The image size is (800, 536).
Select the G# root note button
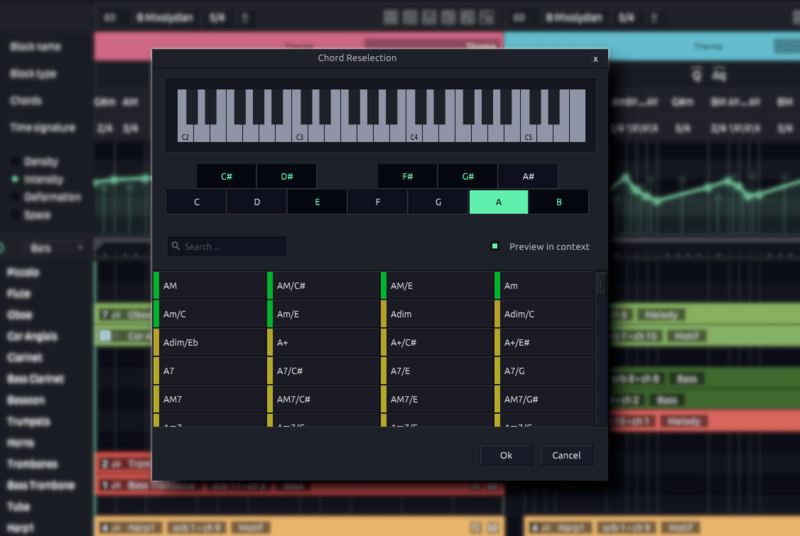click(467, 177)
